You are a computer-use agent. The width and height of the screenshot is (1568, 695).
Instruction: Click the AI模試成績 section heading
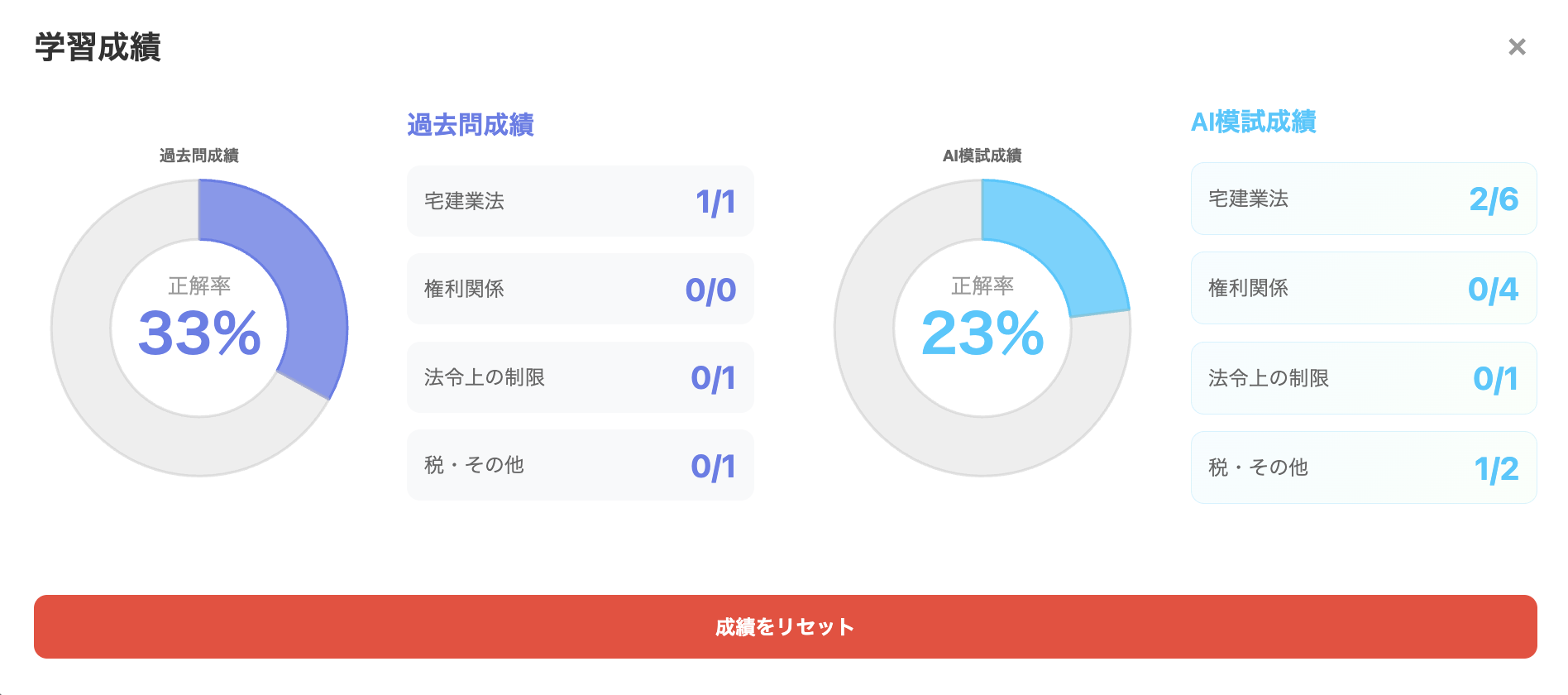(x=1253, y=122)
